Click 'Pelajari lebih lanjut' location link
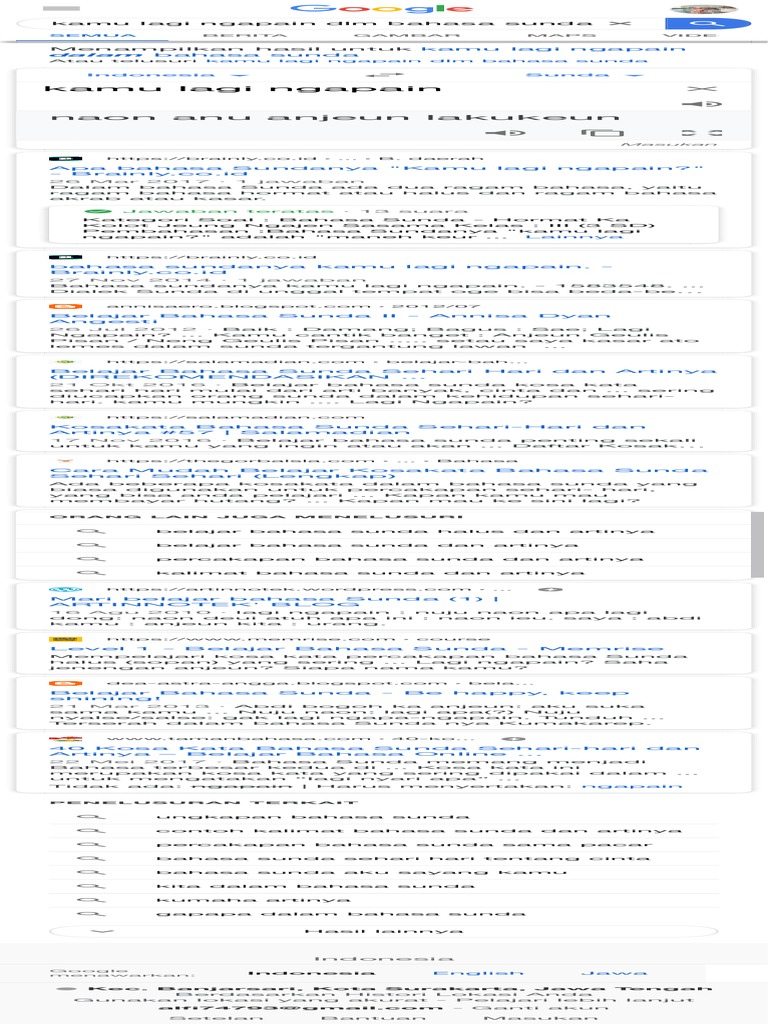 point(577,1000)
